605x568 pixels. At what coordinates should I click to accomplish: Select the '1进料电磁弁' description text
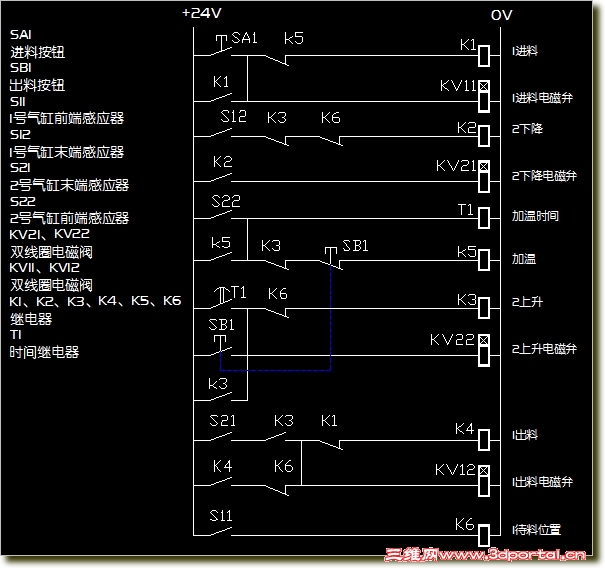542,98
